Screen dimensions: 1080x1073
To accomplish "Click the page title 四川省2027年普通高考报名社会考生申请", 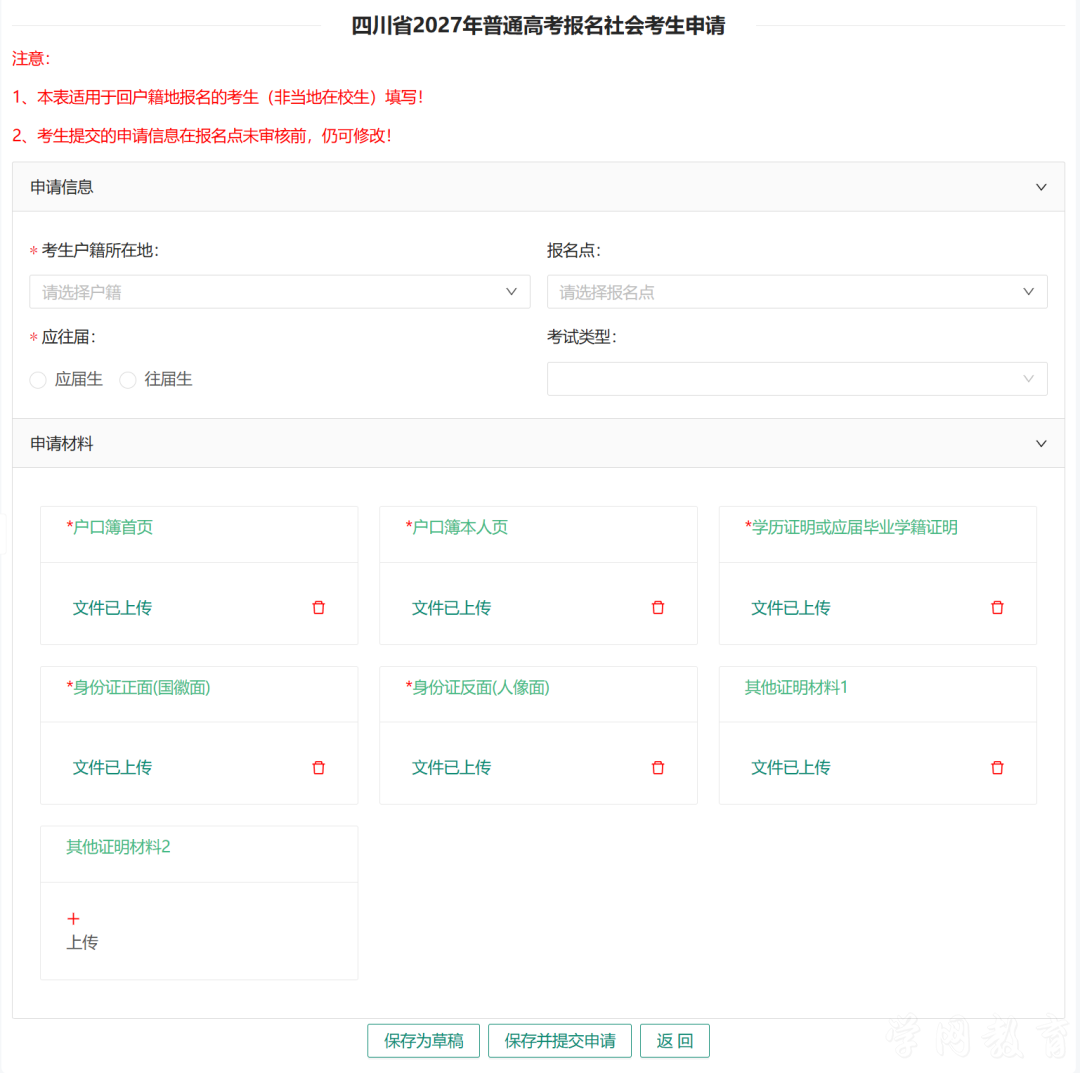I will [x=539, y=25].
